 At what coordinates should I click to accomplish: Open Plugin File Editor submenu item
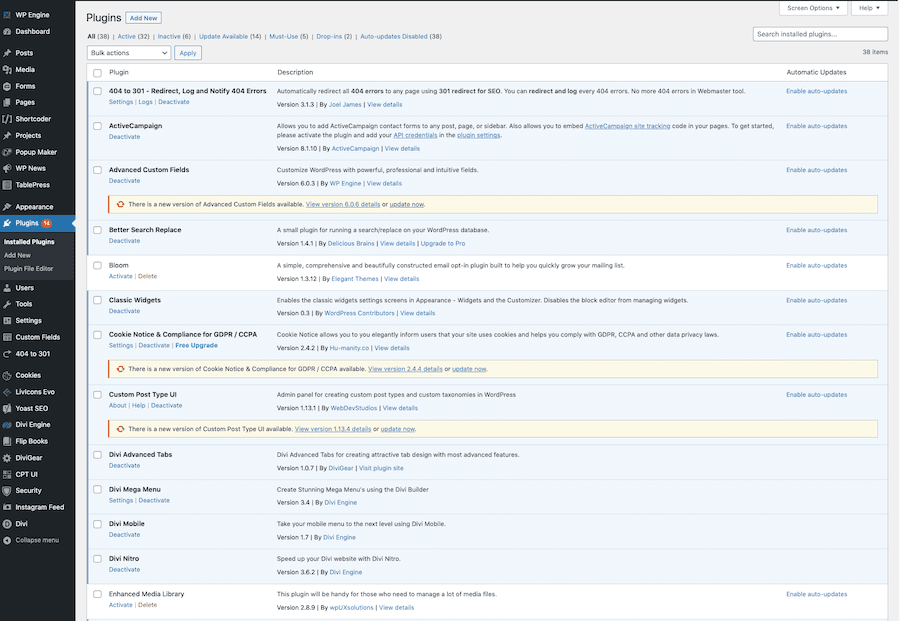[x=29, y=269]
